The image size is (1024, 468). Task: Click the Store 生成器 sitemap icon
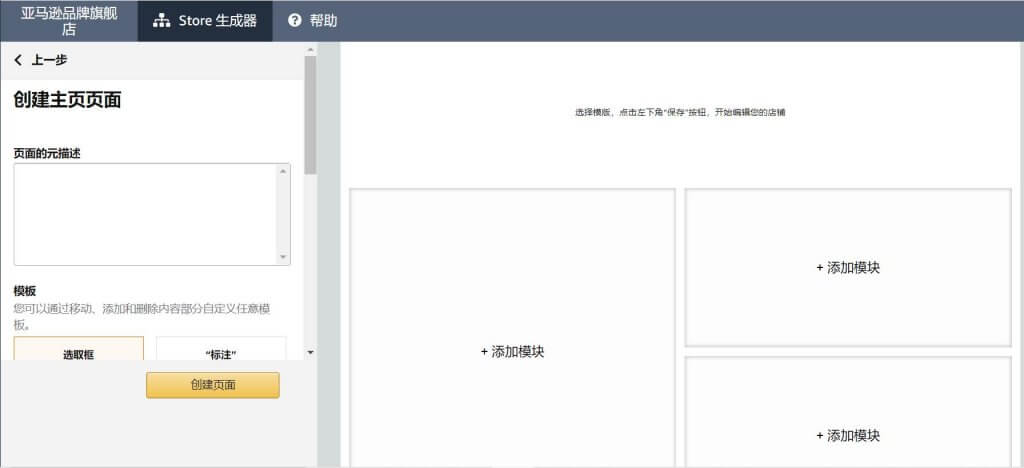(x=161, y=21)
